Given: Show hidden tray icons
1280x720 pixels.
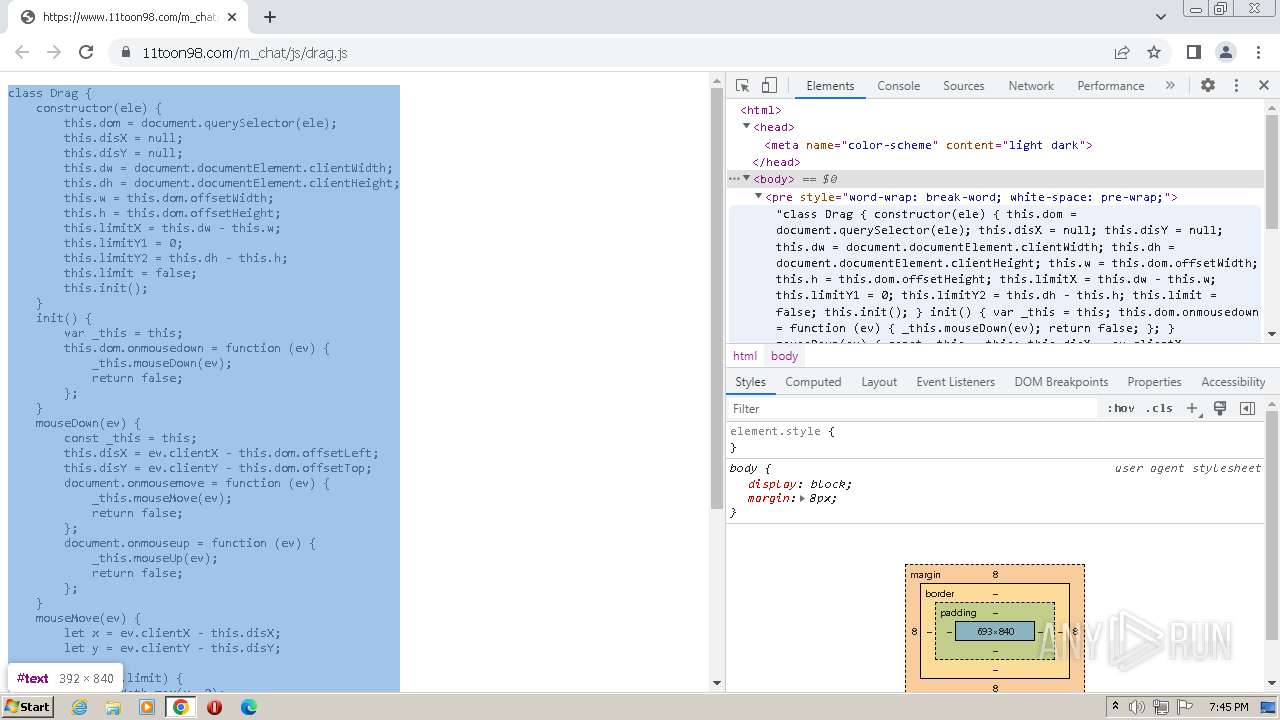Looking at the screenshot, I should [1117, 707].
